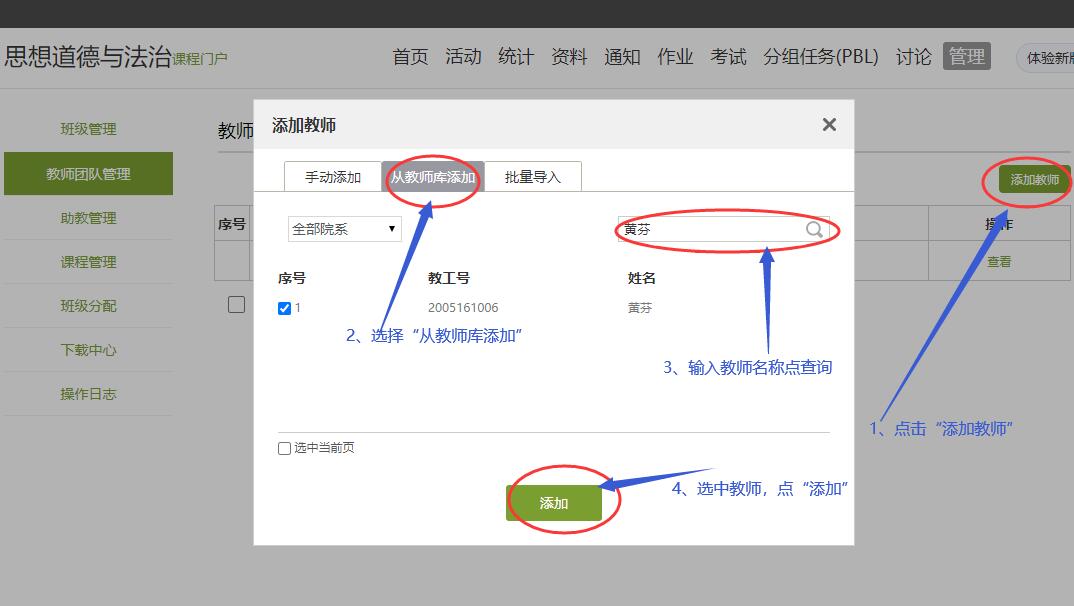Open the 全部院系 department dropdown
This screenshot has height=606, width=1074.
point(344,229)
